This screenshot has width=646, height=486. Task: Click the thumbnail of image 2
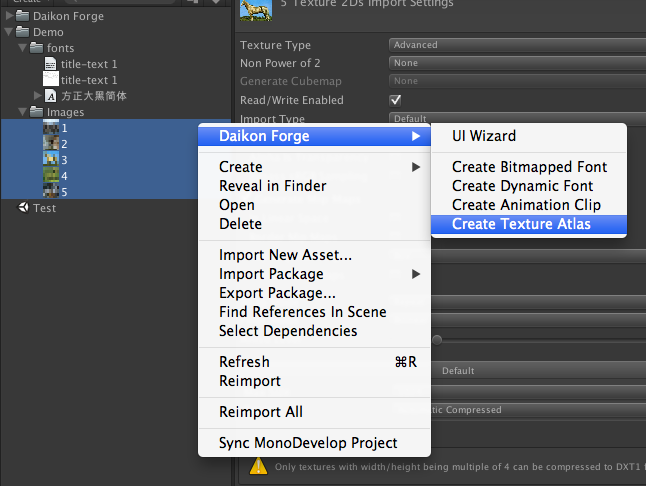click(x=51, y=143)
